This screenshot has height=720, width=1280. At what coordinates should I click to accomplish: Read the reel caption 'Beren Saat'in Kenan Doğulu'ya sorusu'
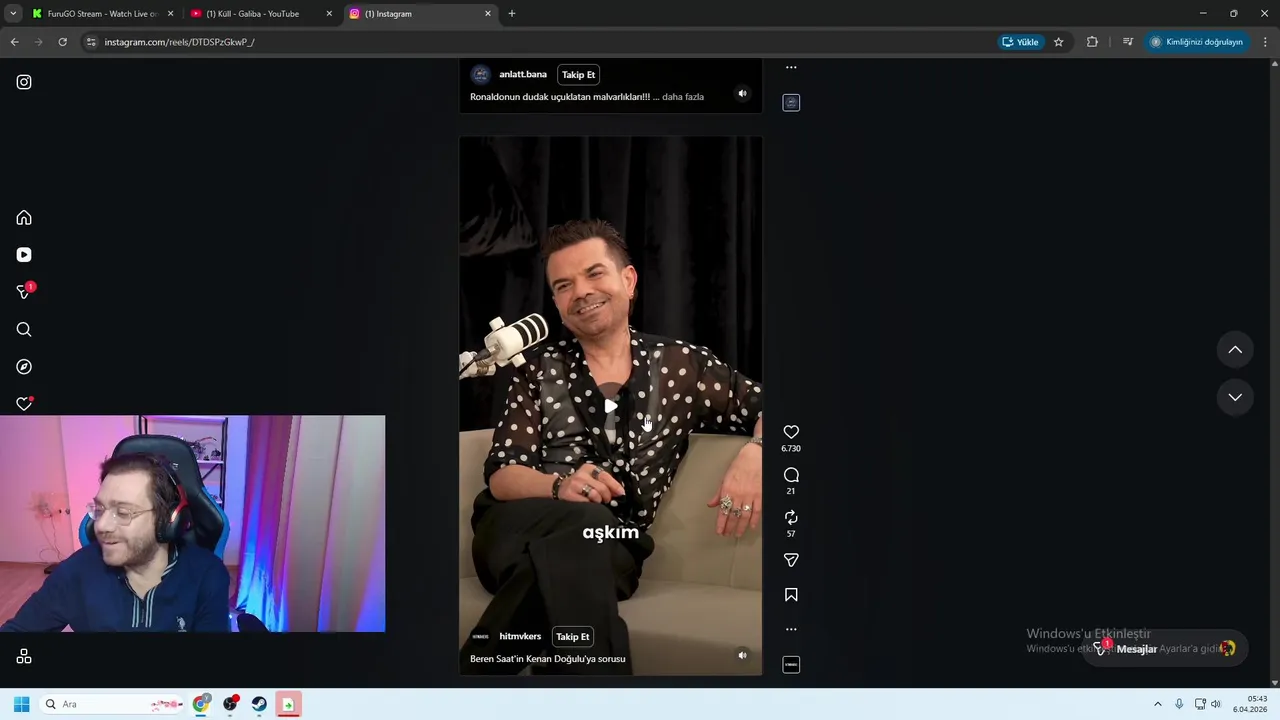(x=548, y=659)
